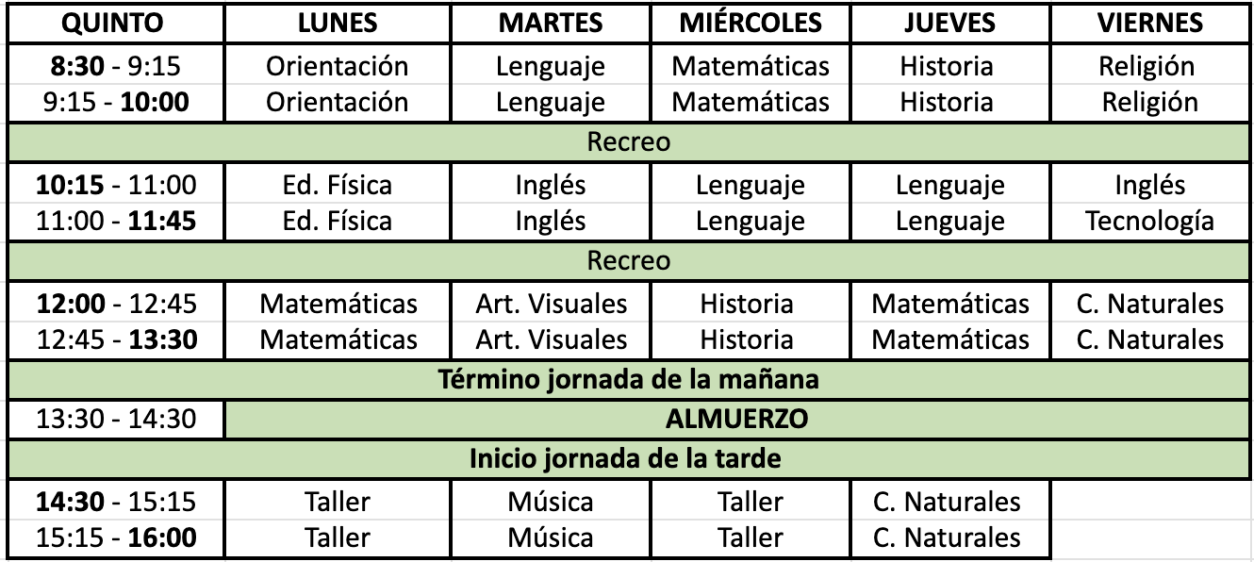Screen dimensions: 1254x562
Task: Select the ALMUERZO merged cell
Action: point(736,421)
